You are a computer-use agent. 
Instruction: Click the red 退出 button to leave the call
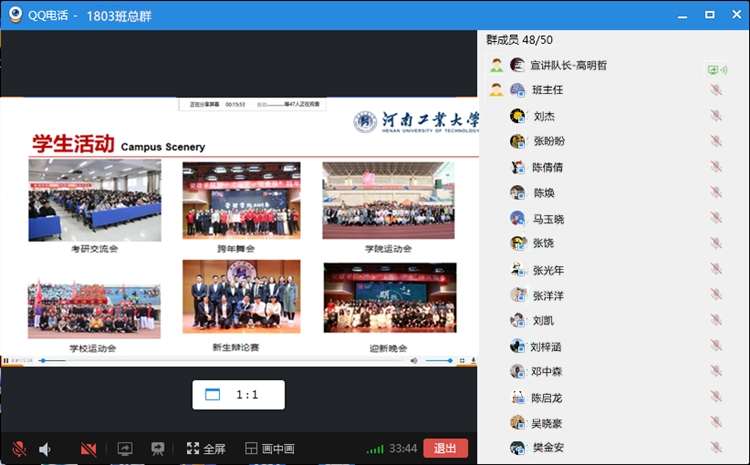point(445,448)
